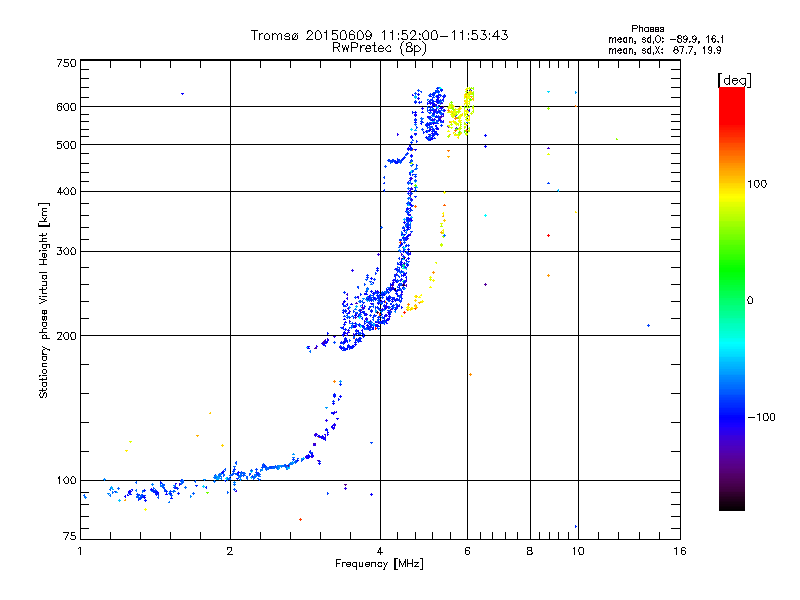Click the x-axis tick label "2"
The width and height of the screenshot is (800, 600).
coord(230,551)
